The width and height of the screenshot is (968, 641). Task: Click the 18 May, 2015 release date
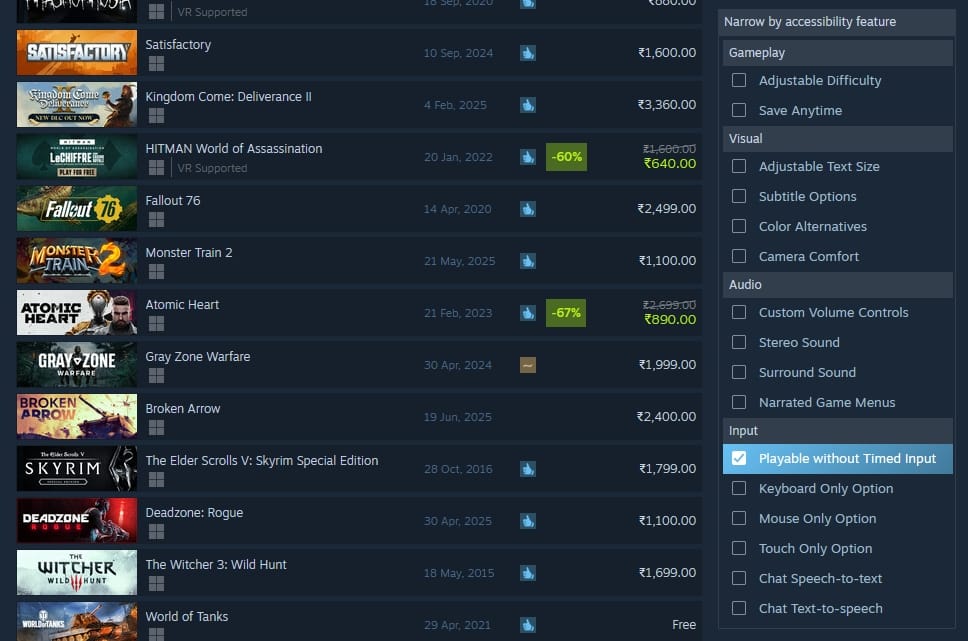pos(459,573)
